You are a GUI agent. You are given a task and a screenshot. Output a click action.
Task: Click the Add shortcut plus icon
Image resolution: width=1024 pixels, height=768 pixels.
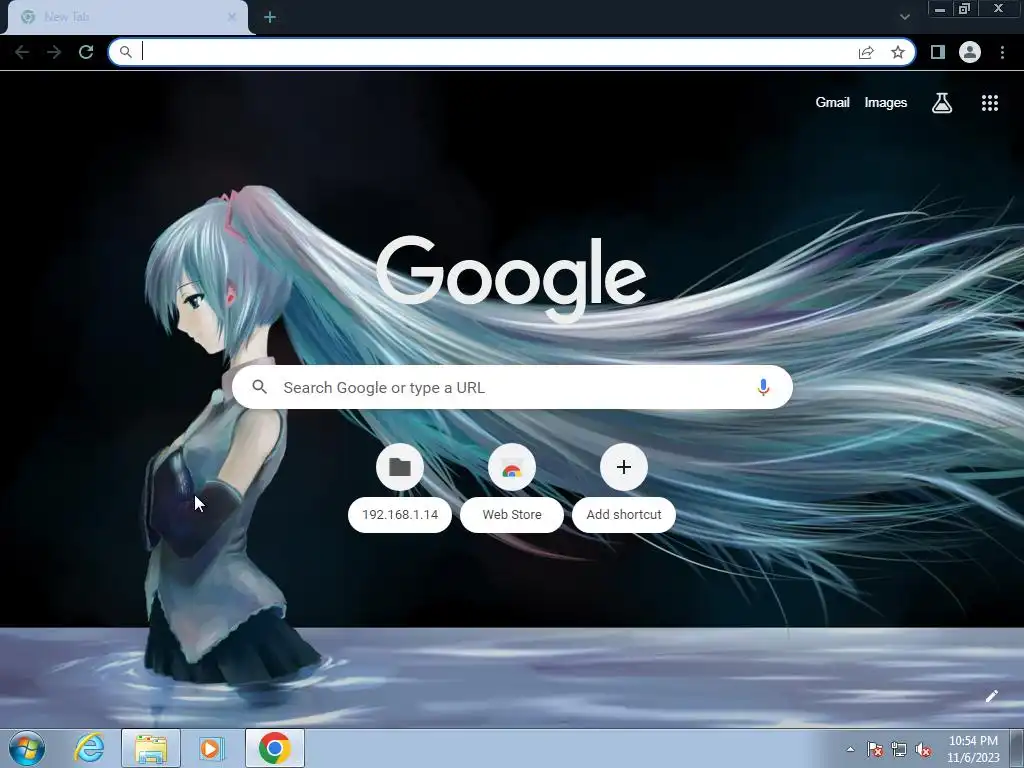tap(624, 467)
